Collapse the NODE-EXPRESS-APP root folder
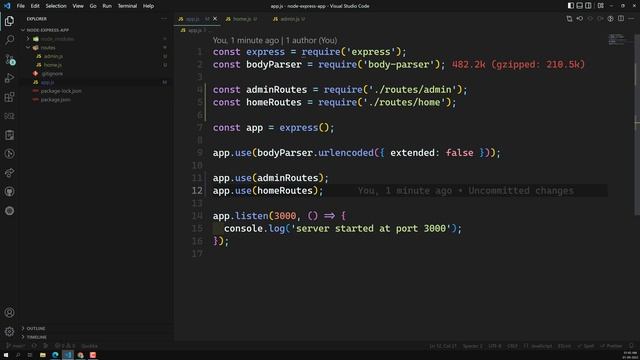Viewport: 640px width, 360px height. tap(96, 30)
